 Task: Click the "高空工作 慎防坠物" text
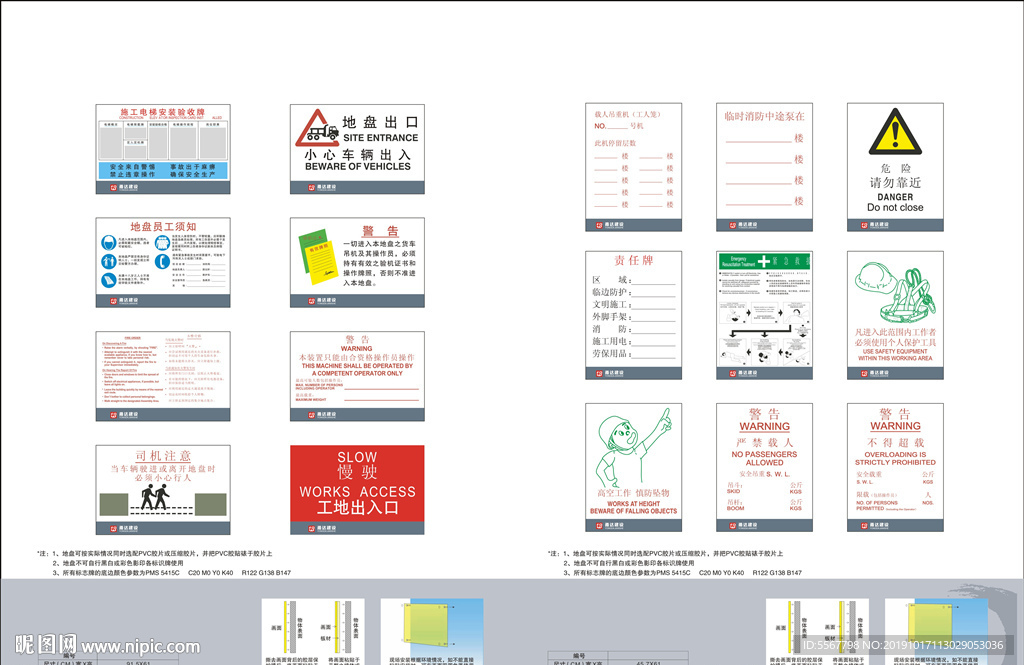tap(633, 493)
